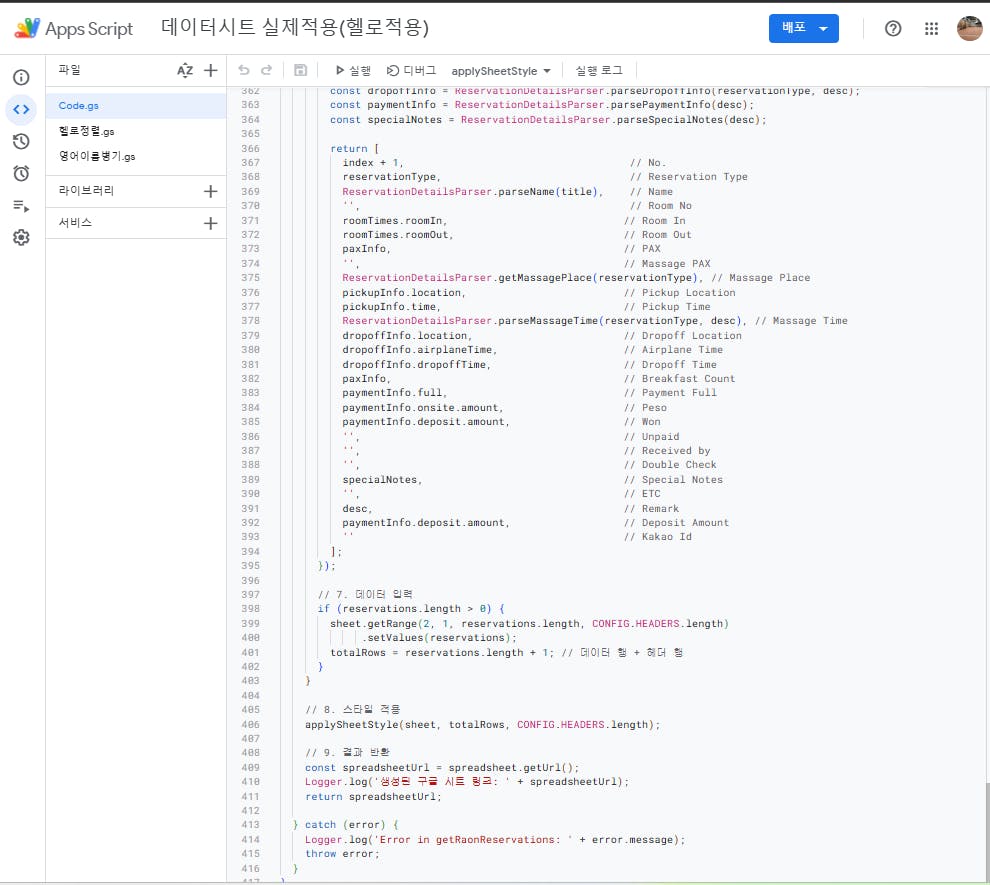Open the Google apps grid icon
This screenshot has height=885, width=990.
point(931,28)
